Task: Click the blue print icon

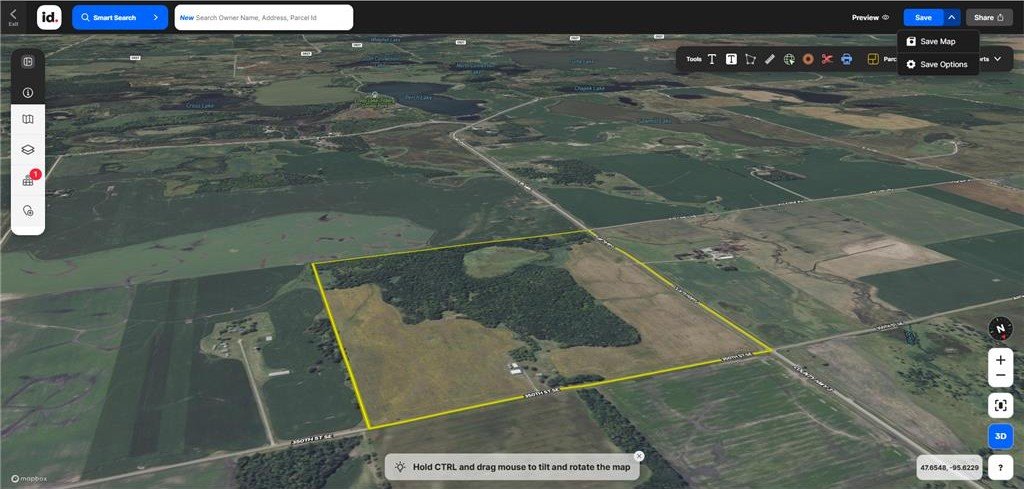Action: (846, 59)
